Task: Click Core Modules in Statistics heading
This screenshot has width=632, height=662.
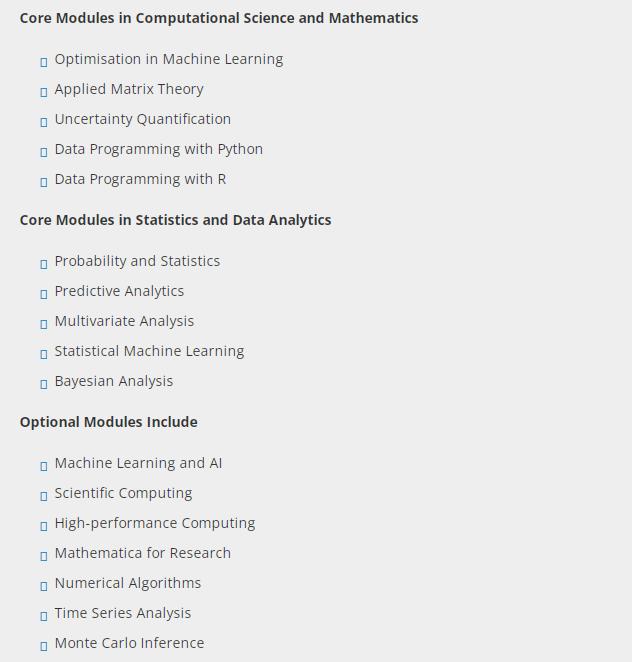Action: pyautogui.click(x=175, y=220)
